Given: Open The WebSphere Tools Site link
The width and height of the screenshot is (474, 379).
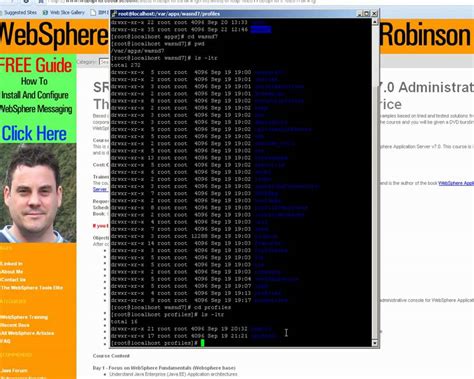Looking at the screenshot, I should point(32,288).
